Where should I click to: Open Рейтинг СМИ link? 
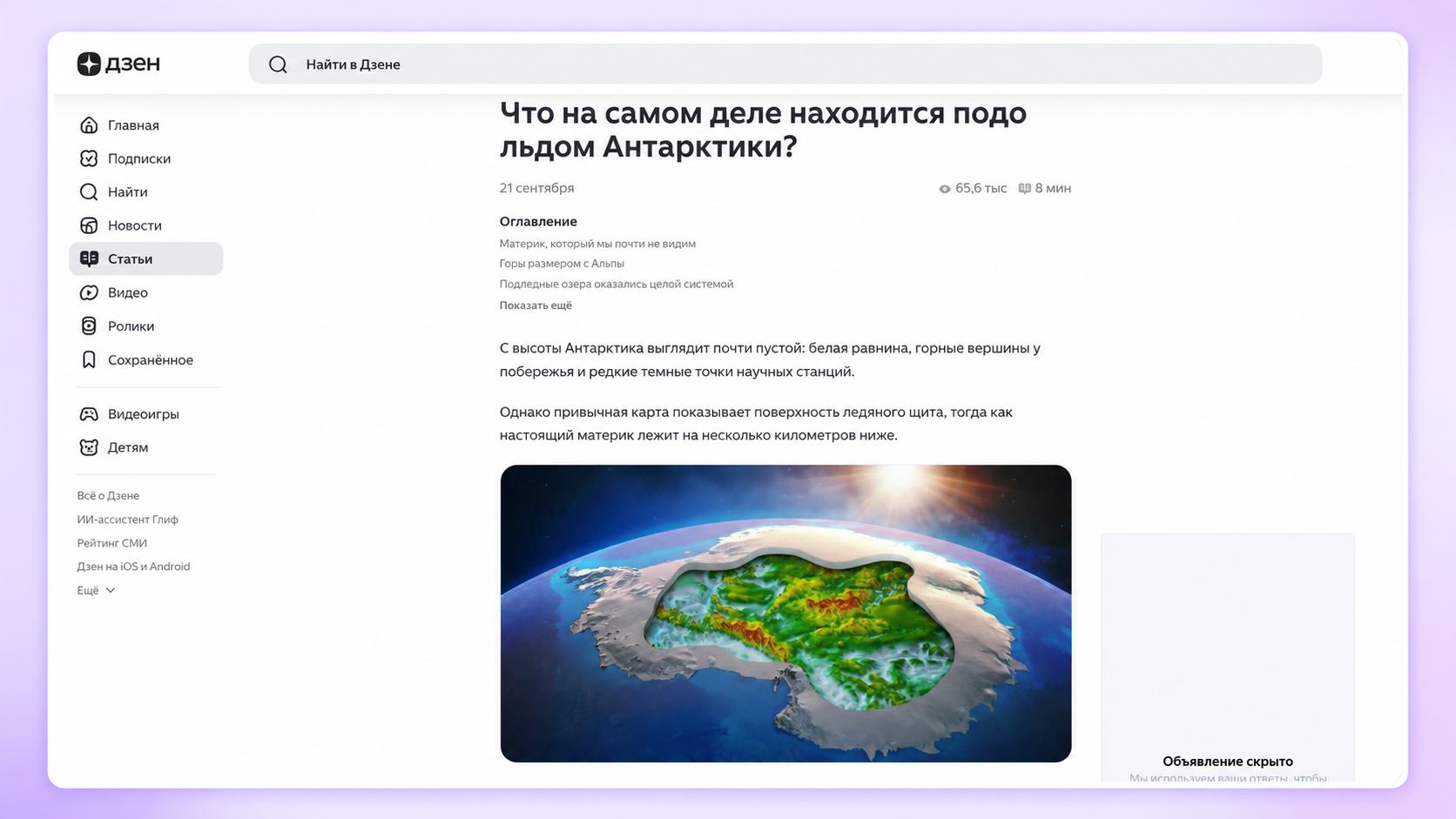111,543
